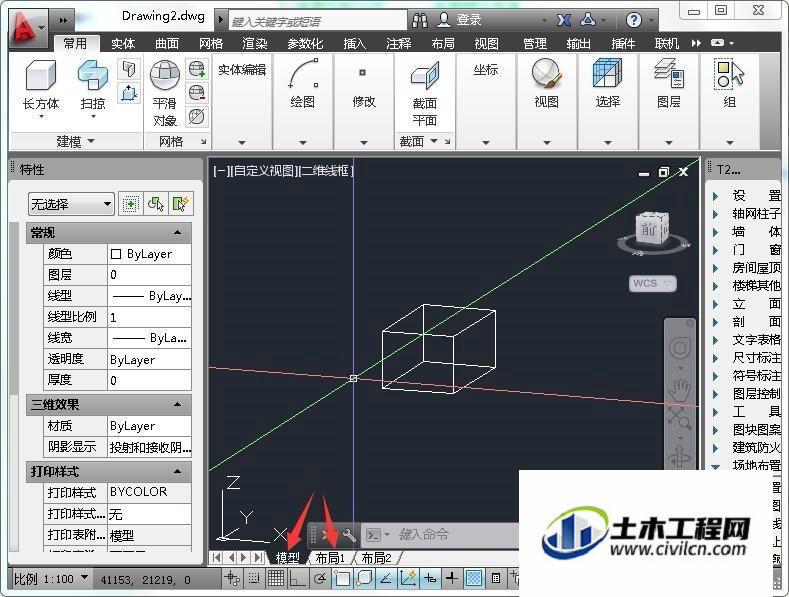Toggle Ortho Mode in status bar
The width and height of the screenshot is (789, 597).
298,579
